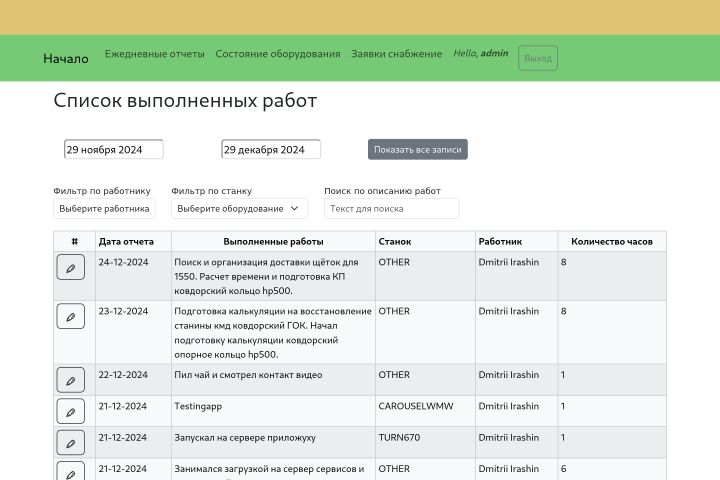Expand Выберите оборудование equipment dropdown
Image resolution: width=720 pixels, height=480 pixels.
239,209
